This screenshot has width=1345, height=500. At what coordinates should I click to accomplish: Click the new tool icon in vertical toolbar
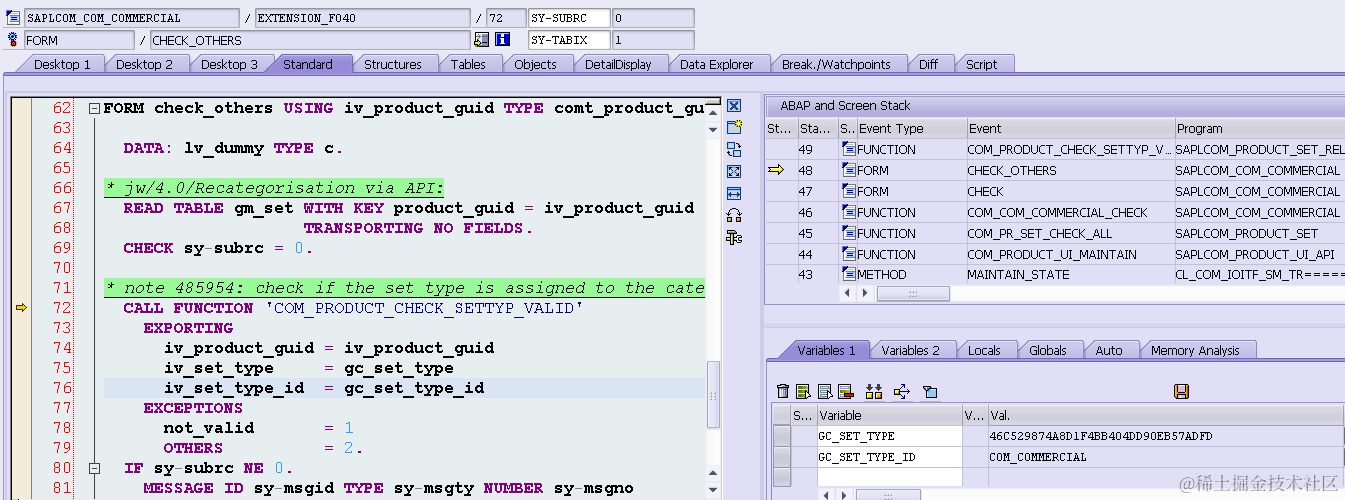pyautogui.click(x=734, y=128)
